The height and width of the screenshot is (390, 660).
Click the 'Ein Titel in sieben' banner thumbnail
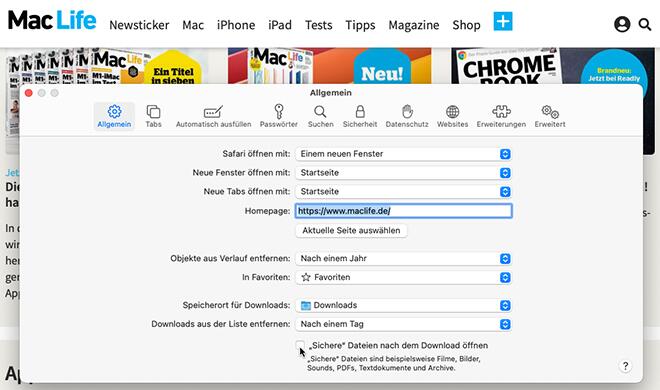[x=107, y=66]
